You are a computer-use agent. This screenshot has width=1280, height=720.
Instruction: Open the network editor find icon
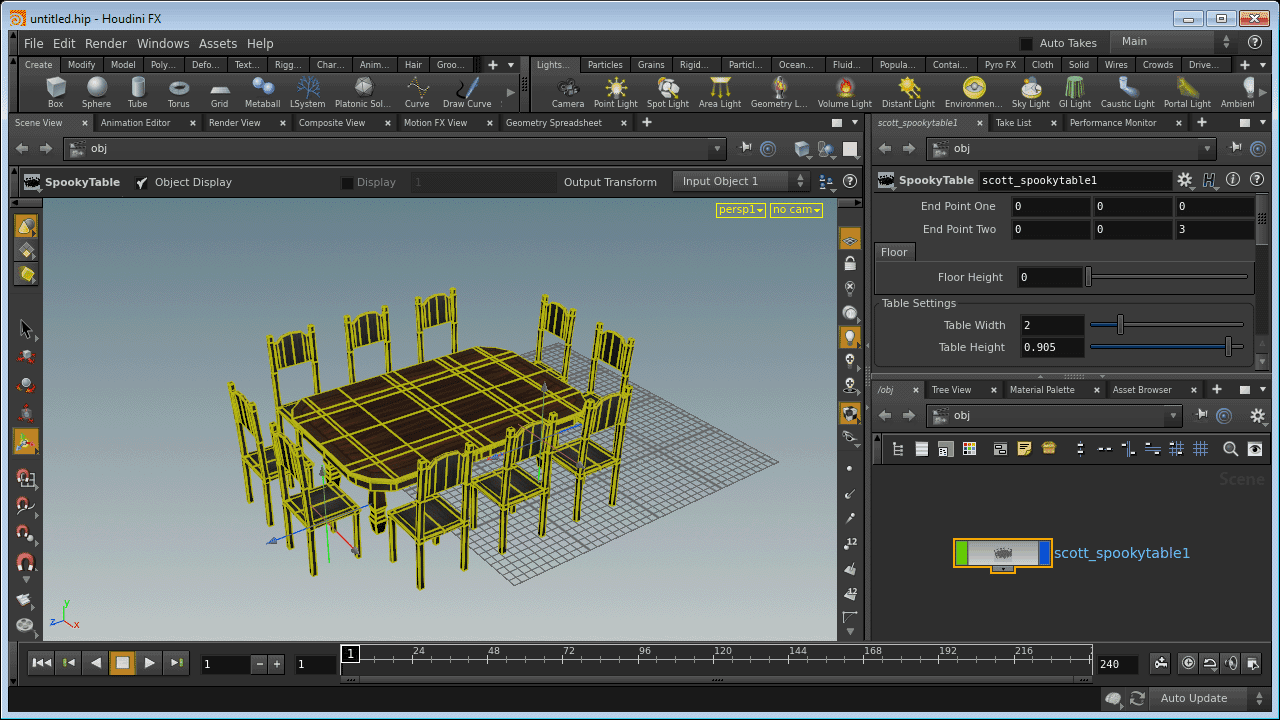pos(1231,450)
